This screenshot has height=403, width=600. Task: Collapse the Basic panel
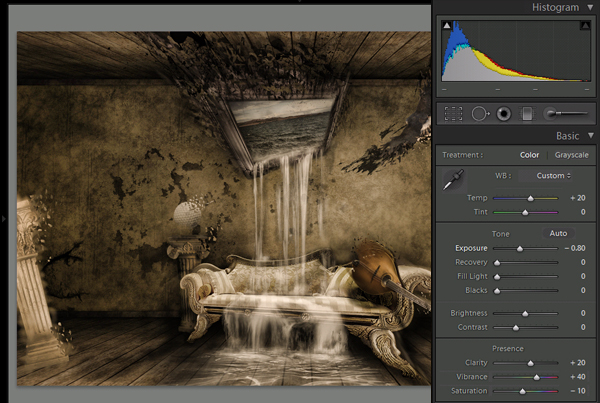(x=590, y=135)
